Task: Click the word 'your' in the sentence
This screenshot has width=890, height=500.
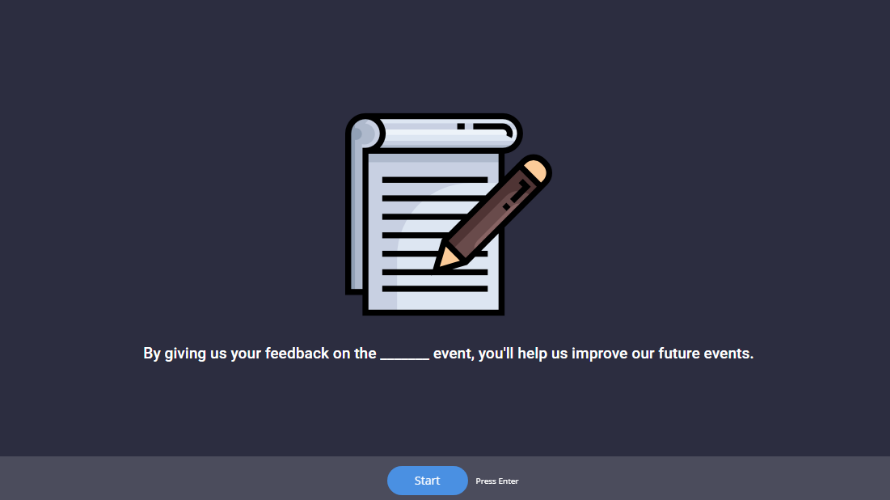Action: 246,354
